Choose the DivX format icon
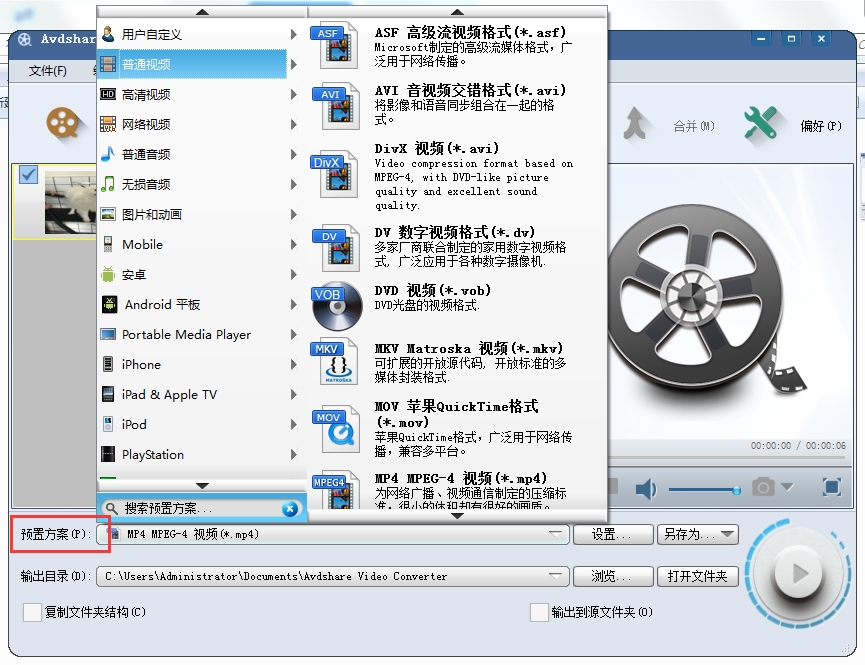The height and width of the screenshot is (665, 865). click(336, 174)
